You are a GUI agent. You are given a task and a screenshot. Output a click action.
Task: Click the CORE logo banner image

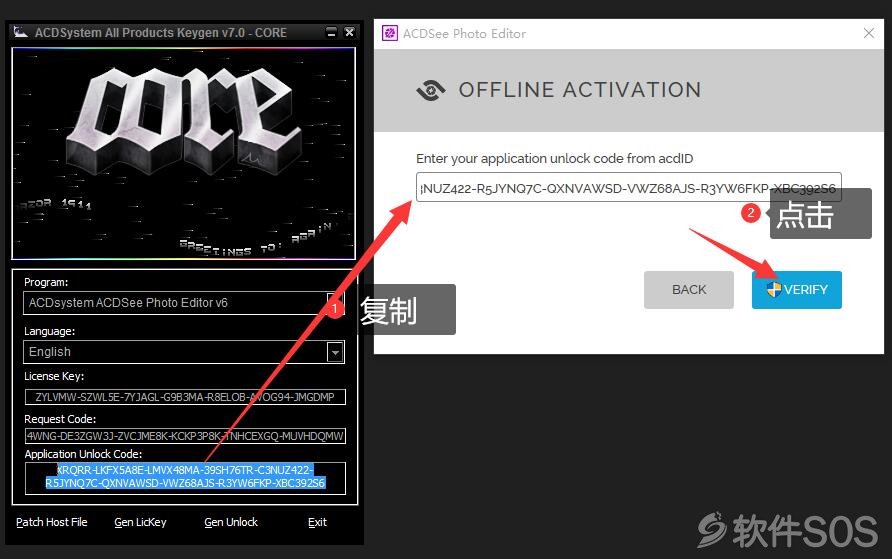pyautogui.click(x=184, y=154)
